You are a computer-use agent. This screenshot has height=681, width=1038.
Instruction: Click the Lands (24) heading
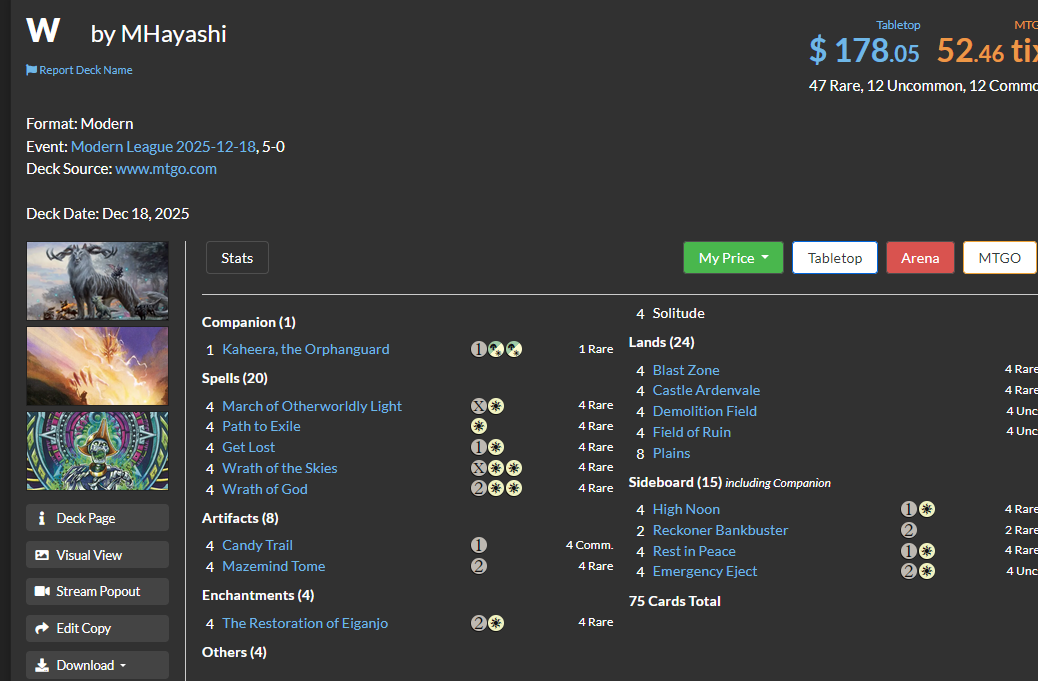661,342
